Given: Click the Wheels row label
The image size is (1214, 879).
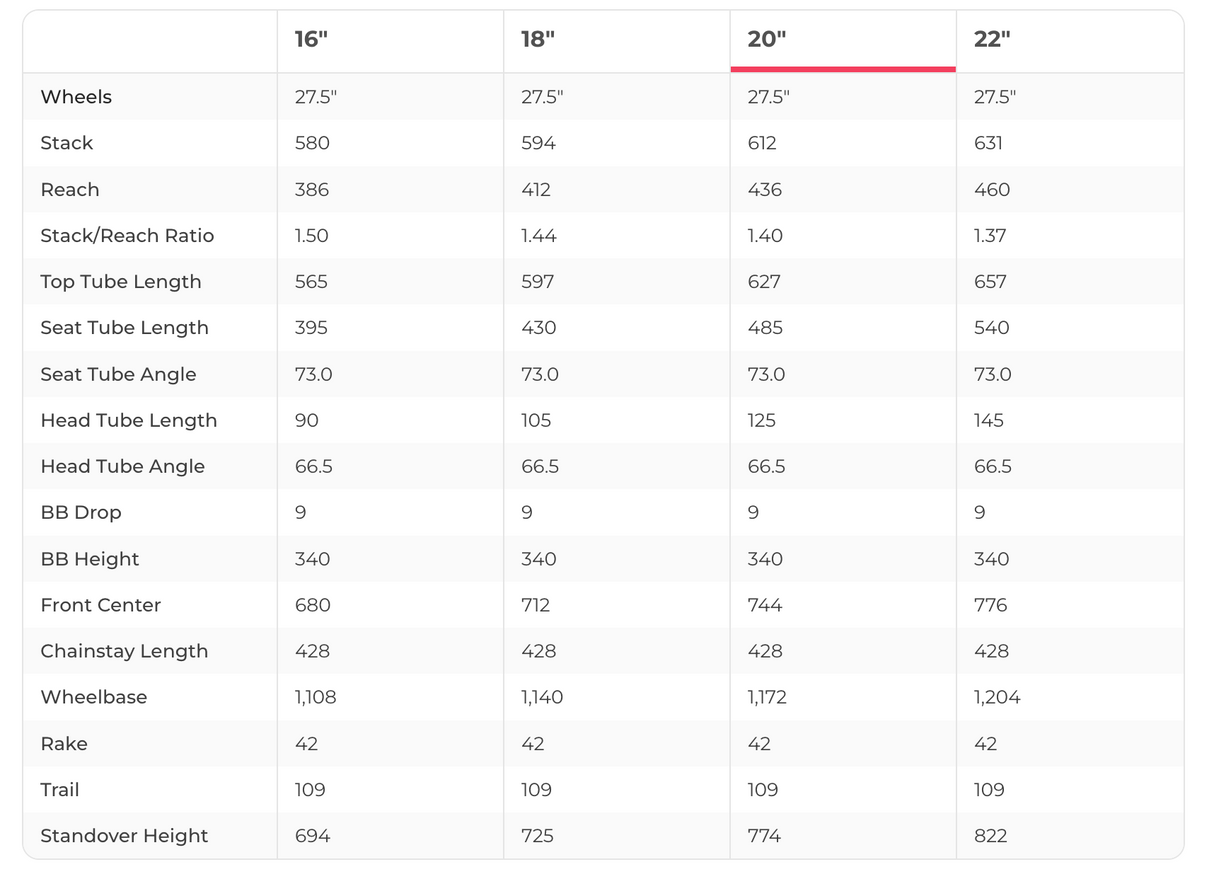Looking at the screenshot, I should [76, 97].
